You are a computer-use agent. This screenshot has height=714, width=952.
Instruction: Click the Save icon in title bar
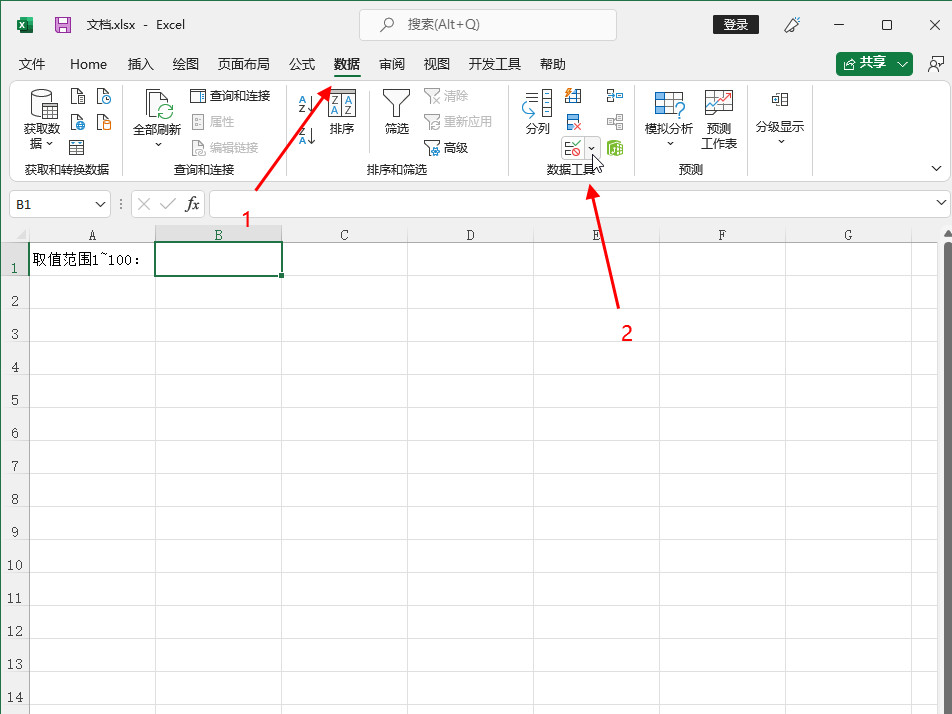click(63, 25)
